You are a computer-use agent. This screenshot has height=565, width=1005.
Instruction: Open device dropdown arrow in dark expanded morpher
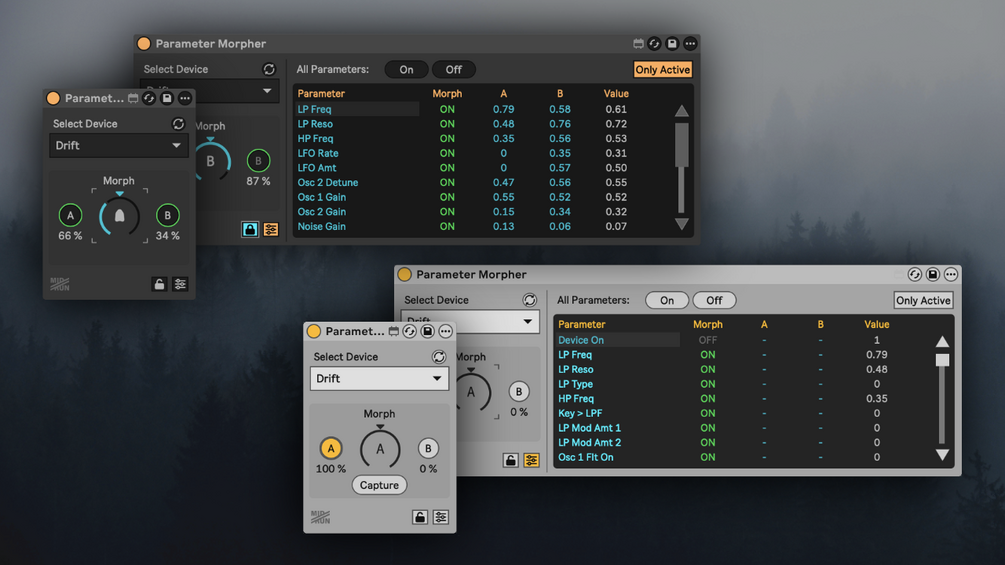[x=267, y=91]
